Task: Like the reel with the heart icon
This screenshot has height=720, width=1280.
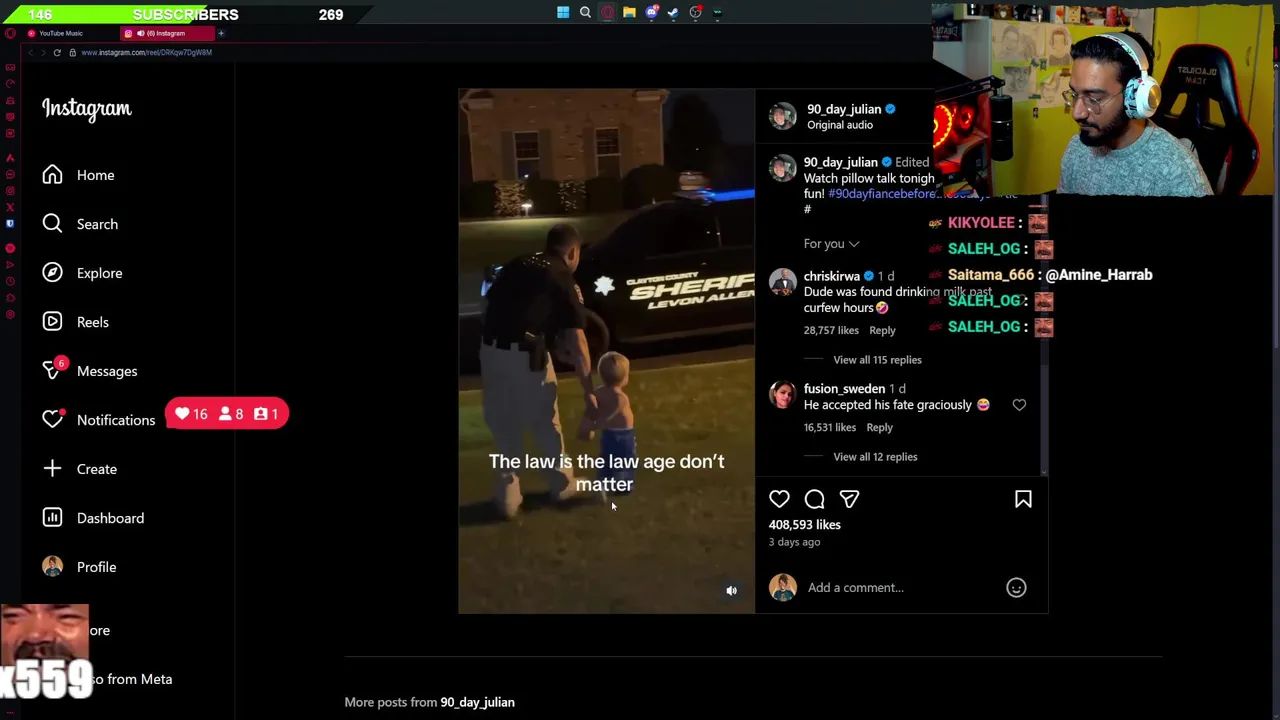Action: (x=779, y=499)
